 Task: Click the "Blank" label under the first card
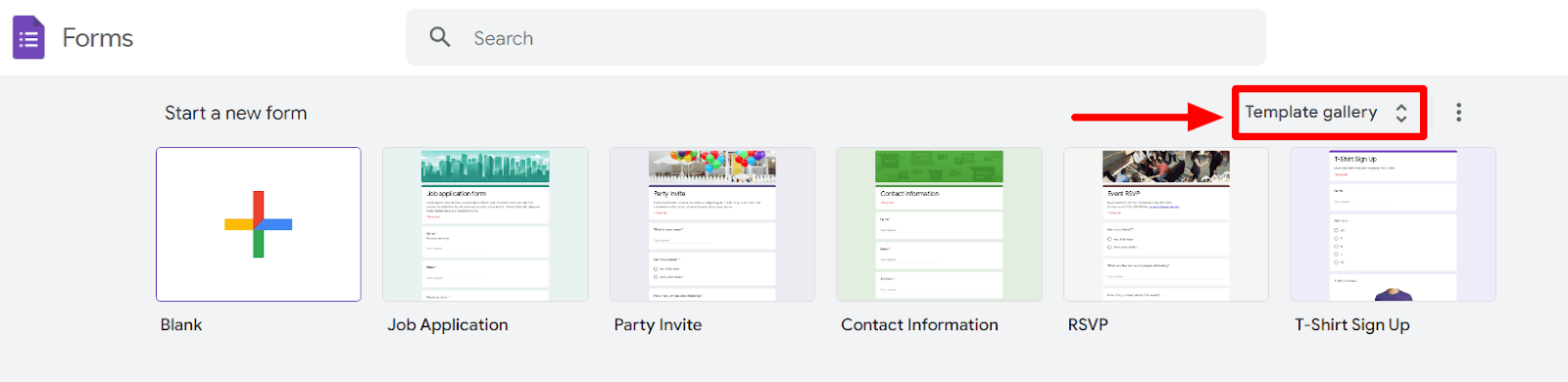coord(181,325)
